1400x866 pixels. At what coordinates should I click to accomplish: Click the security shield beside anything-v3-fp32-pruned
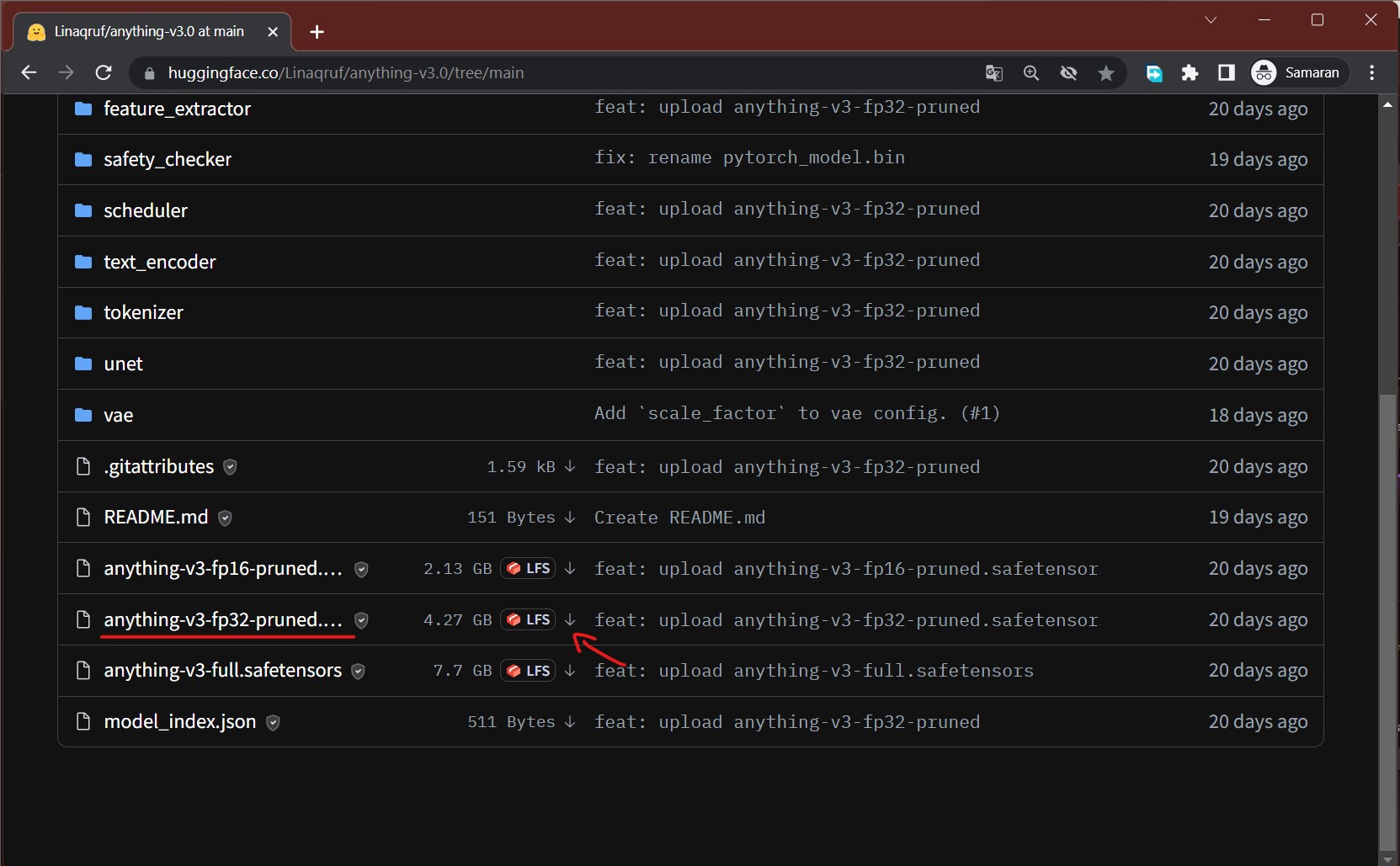pos(361,620)
